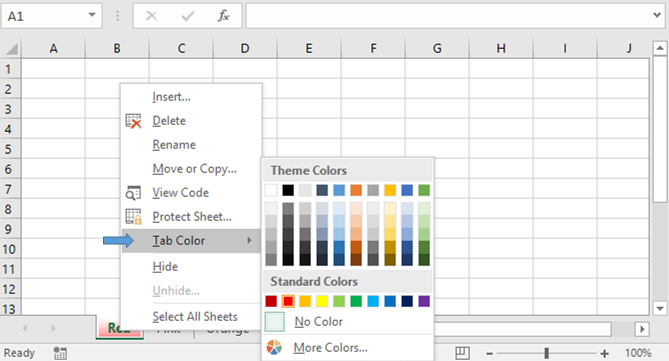Image resolution: width=669 pixels, height=361 pixels.
Task: Choose Rename from the context menu
Action: pos(174,145)
